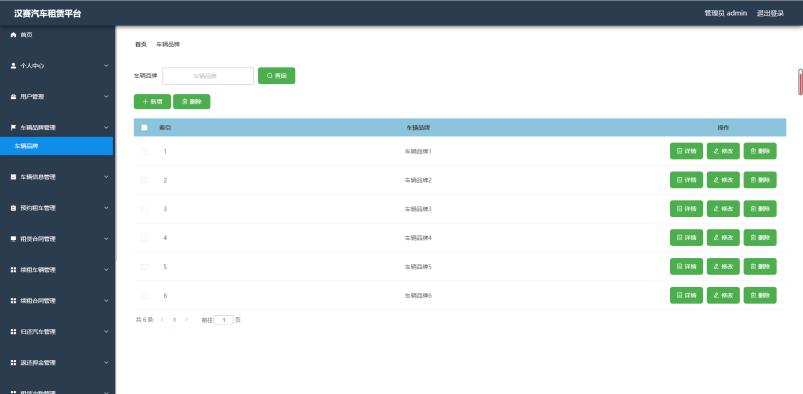The width and height of the screenshot is (803, 394).
Task: Expand the 租赁合同管理 menu chevron
Action: (106, 239)
